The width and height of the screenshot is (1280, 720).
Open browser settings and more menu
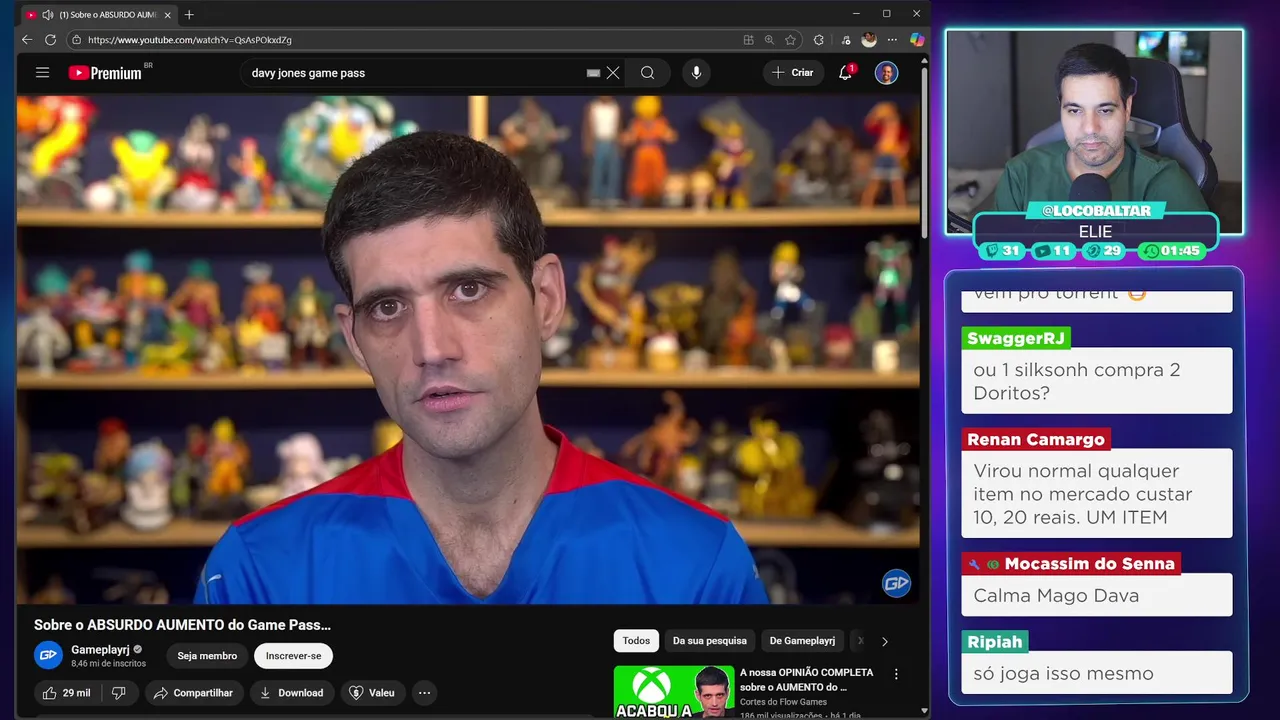point(892,40)
